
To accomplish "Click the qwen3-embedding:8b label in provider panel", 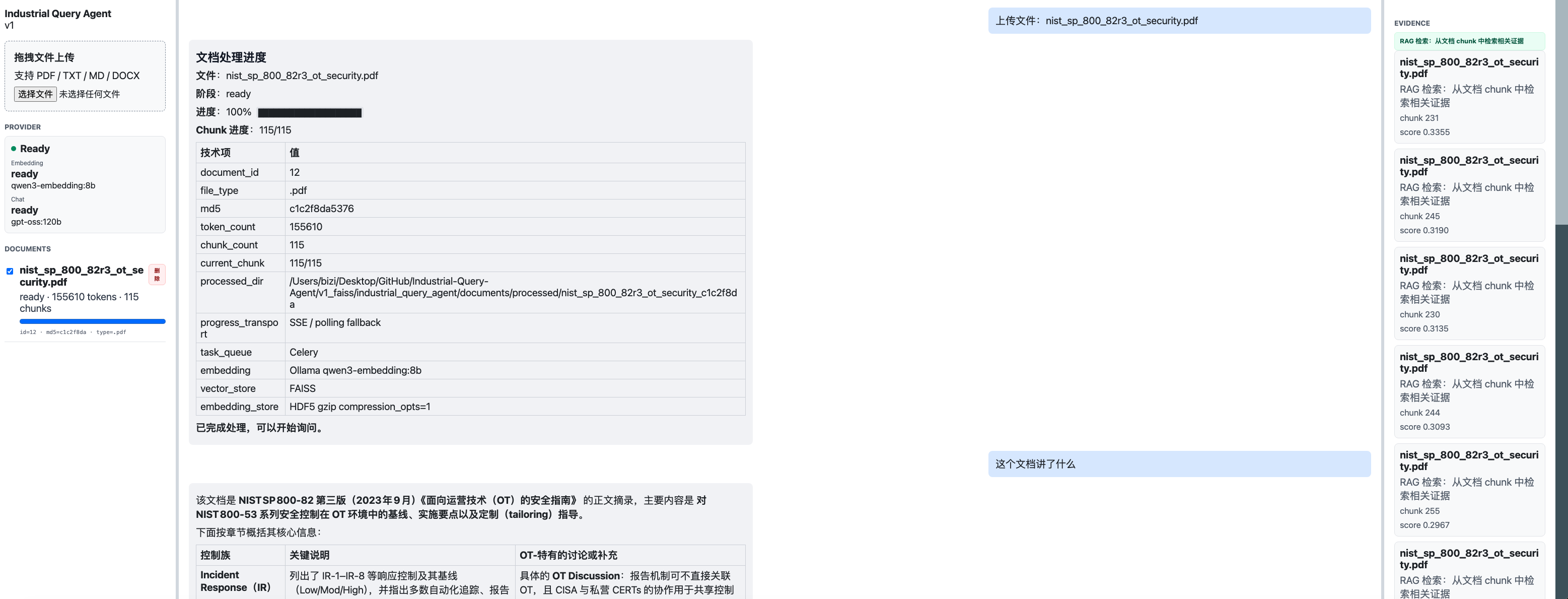I will click(53, 186).
